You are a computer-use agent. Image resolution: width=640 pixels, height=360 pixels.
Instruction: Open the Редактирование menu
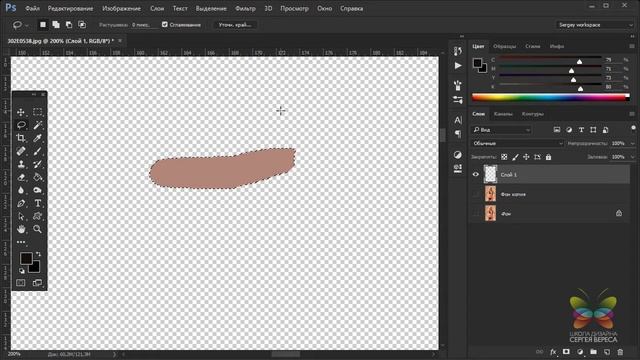pos(70,8)
